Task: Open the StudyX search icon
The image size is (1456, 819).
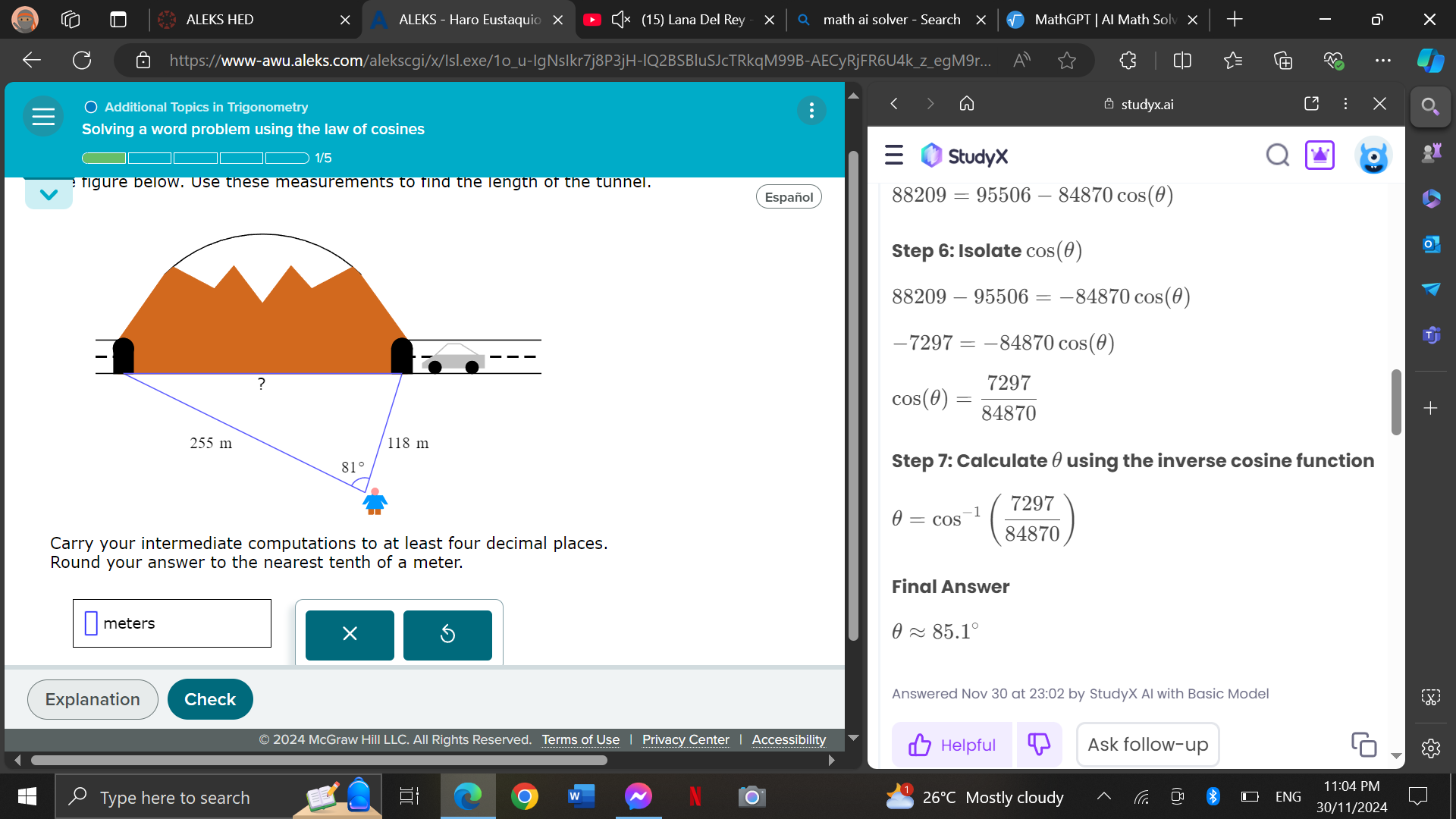Action: pos(1278,155)
